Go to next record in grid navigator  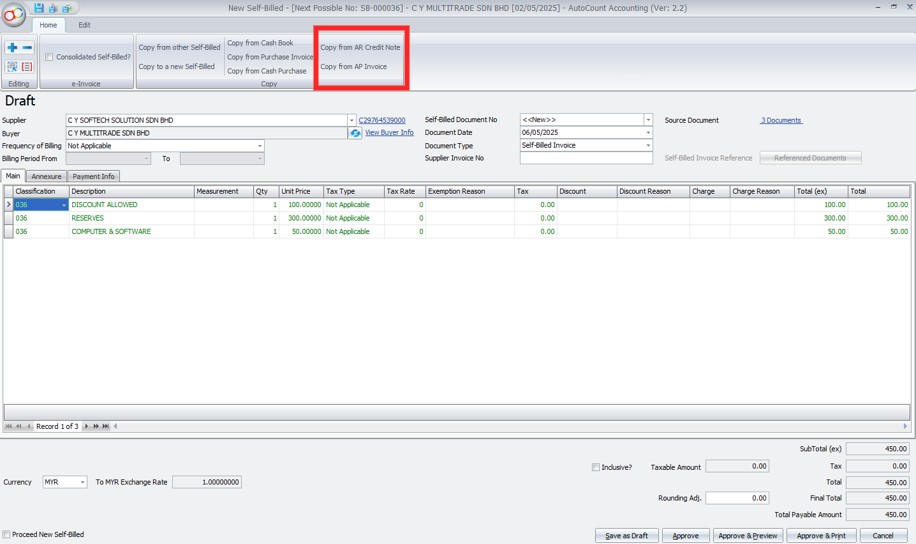point(87,427)
